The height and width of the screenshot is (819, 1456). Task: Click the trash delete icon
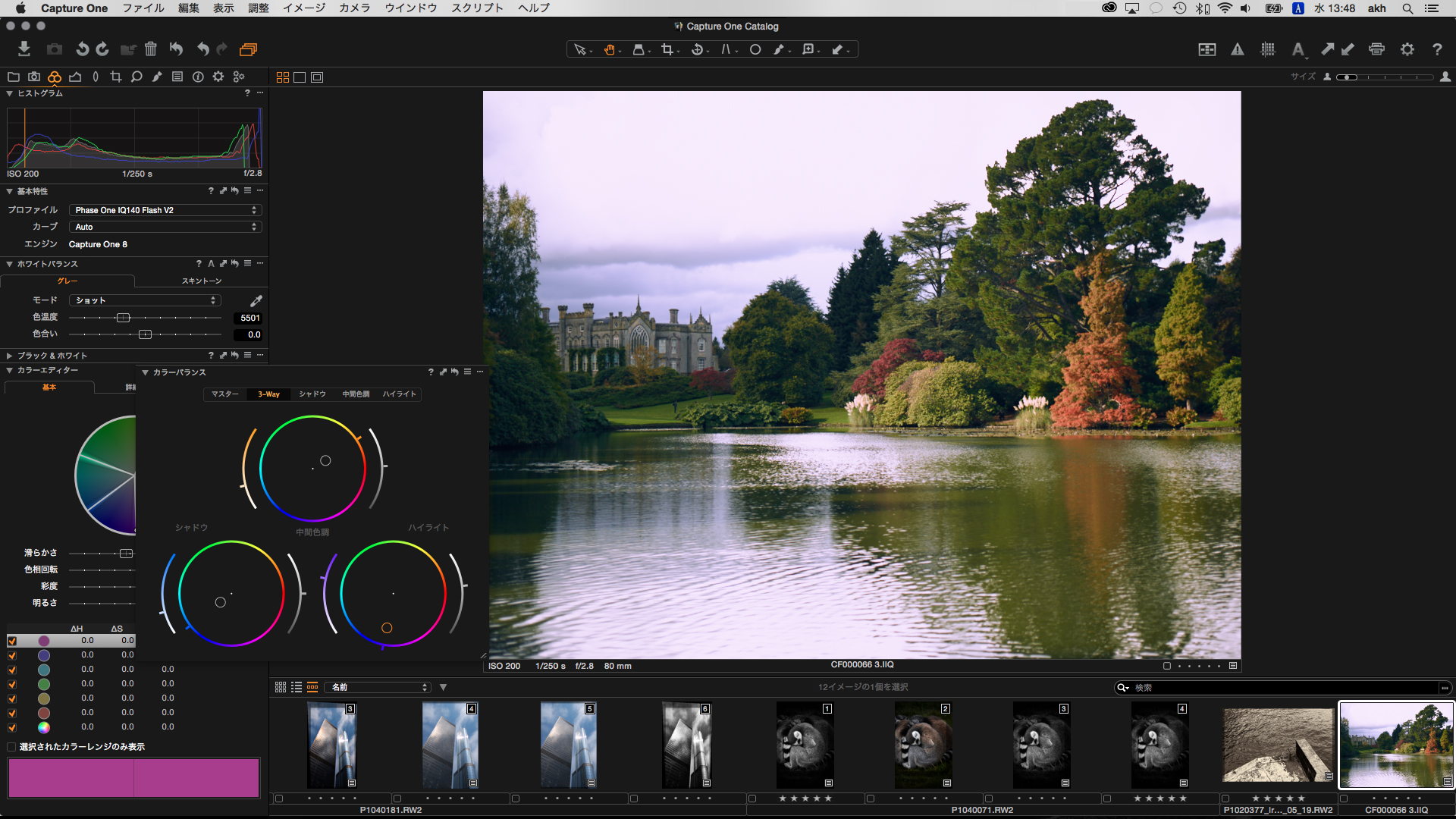tap(150, 49)
